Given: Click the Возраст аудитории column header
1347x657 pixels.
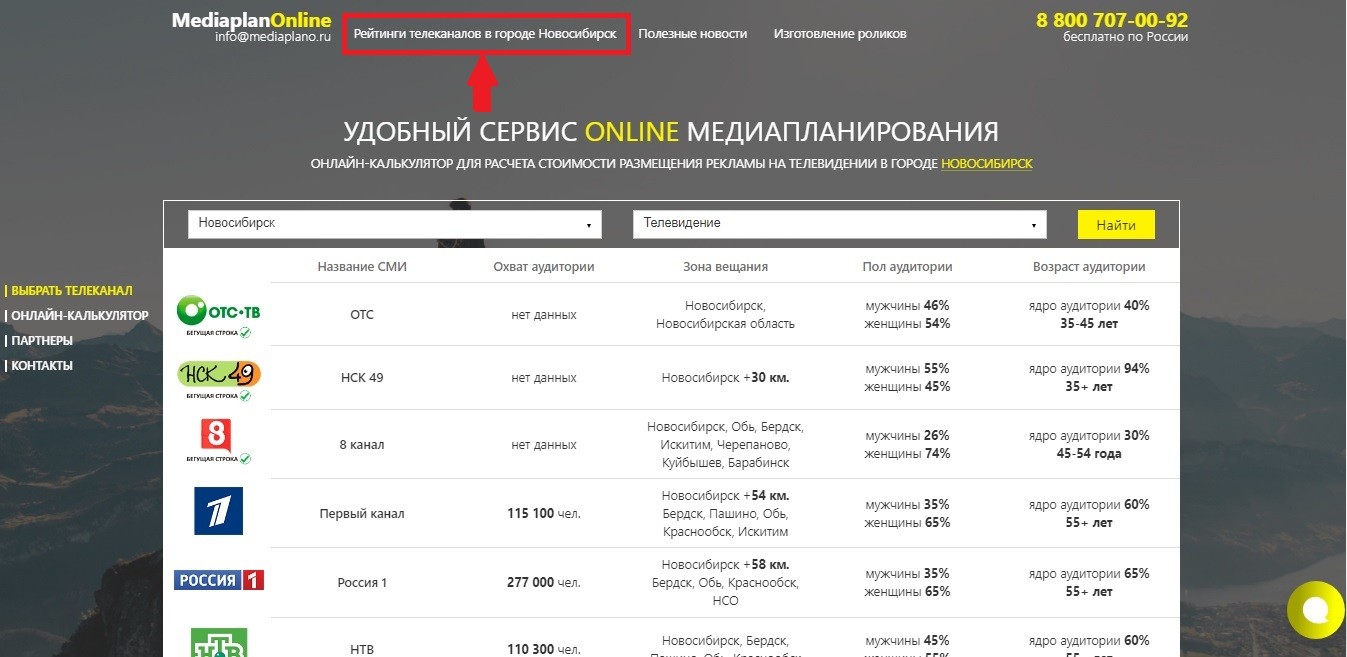Looking at the screenshot, I should click(1089, 267).
